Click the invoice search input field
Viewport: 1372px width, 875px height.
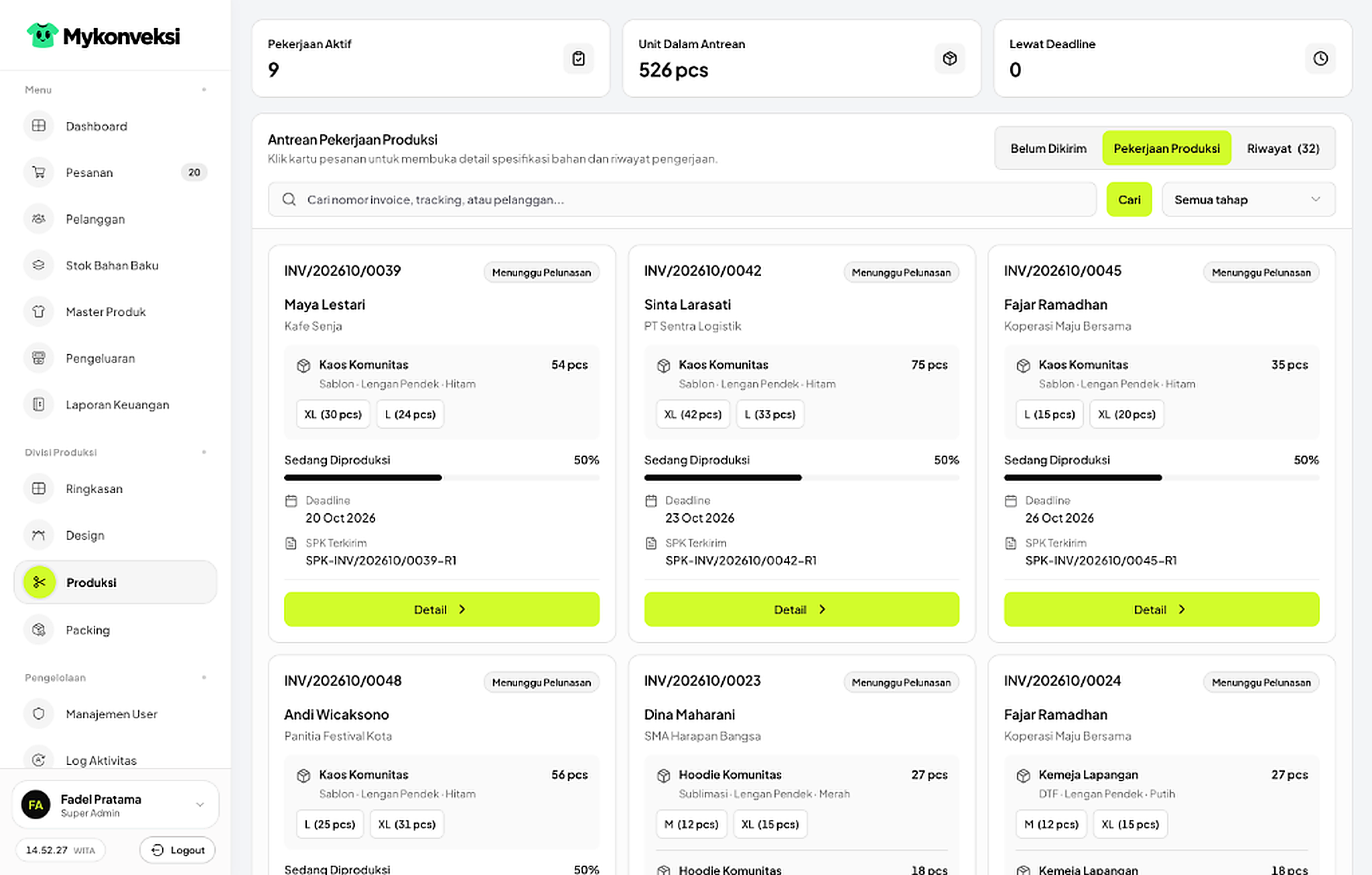(x=682, y=200)
